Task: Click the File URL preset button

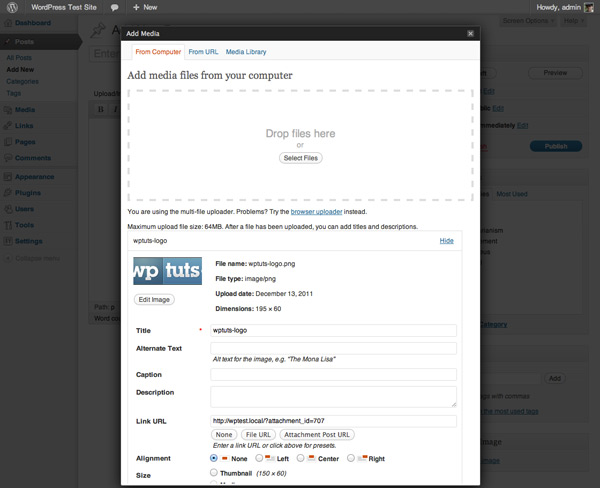Action: [258, 435]
